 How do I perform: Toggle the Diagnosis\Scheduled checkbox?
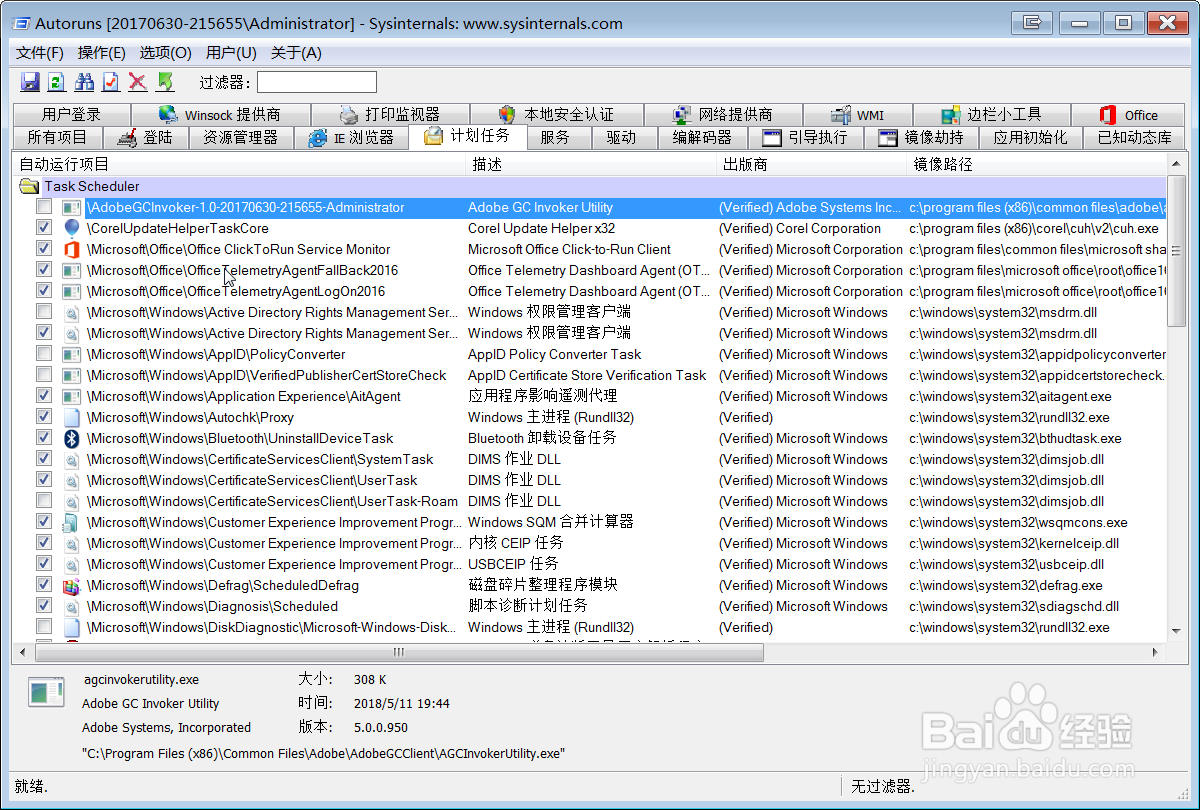[x=44, y=606]
